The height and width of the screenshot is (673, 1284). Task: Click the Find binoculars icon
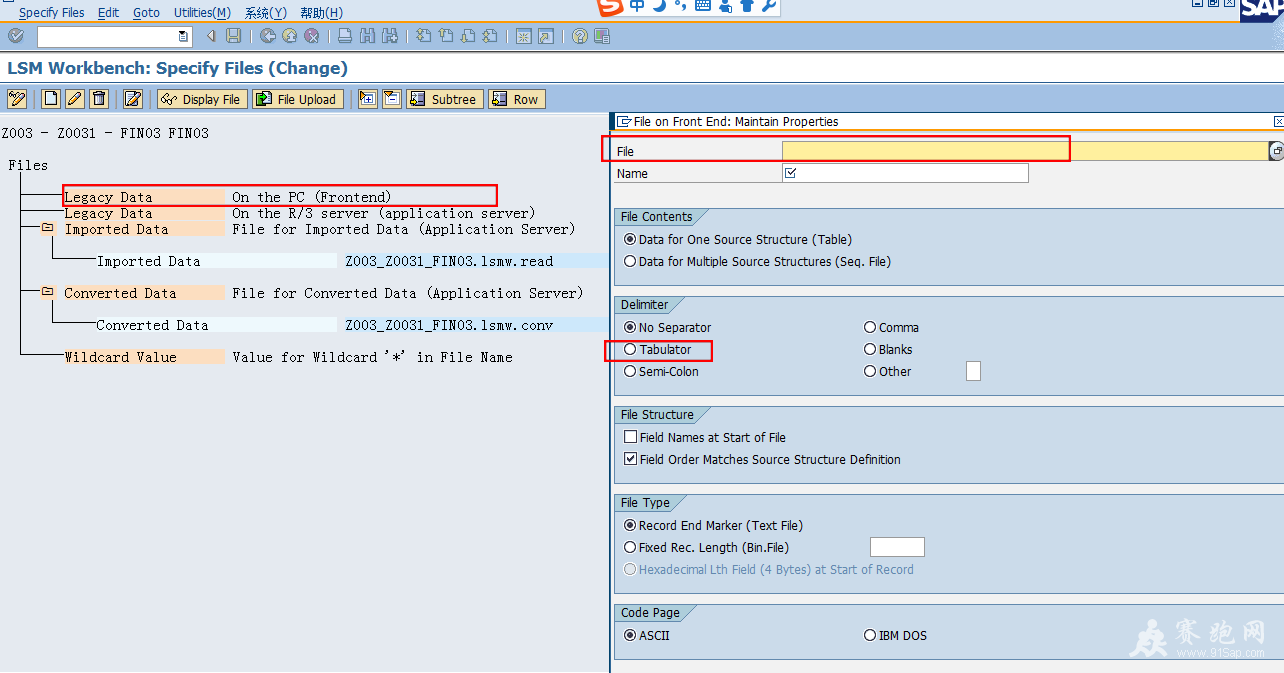tap(367, 36)
